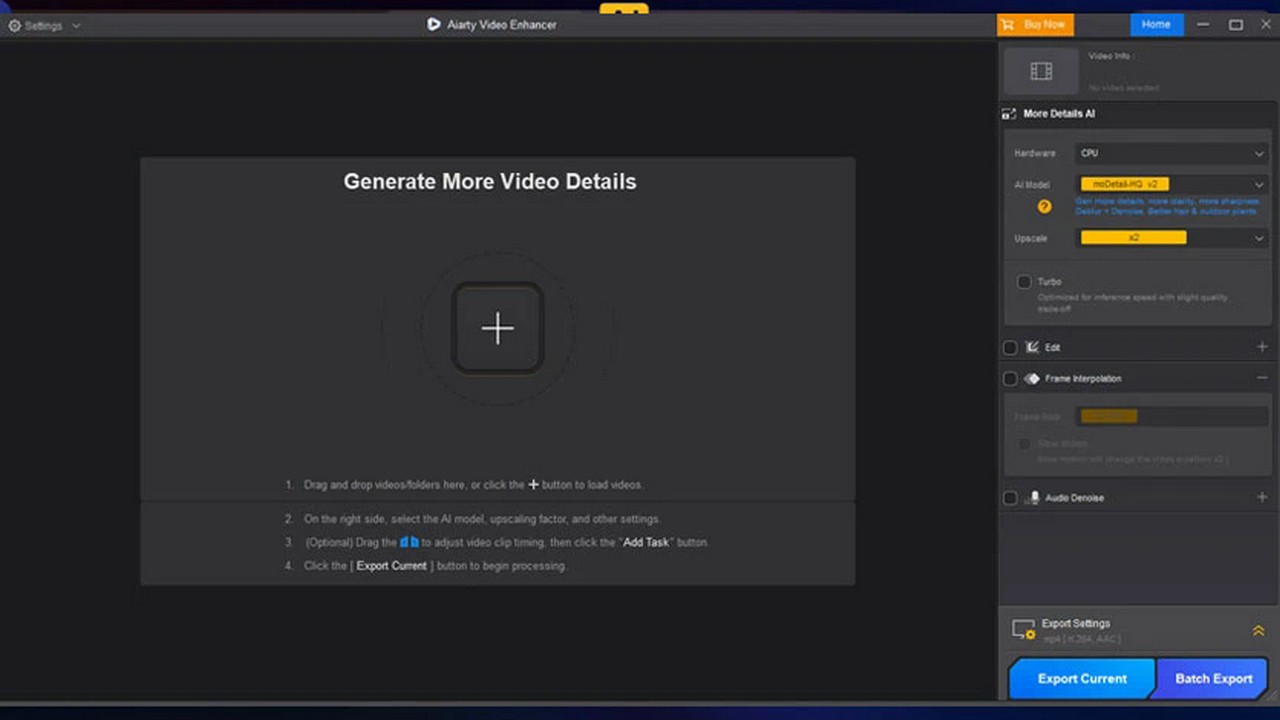
Task: Click the Audio Denoise microphone icon
Action: tap(1034, 497)
